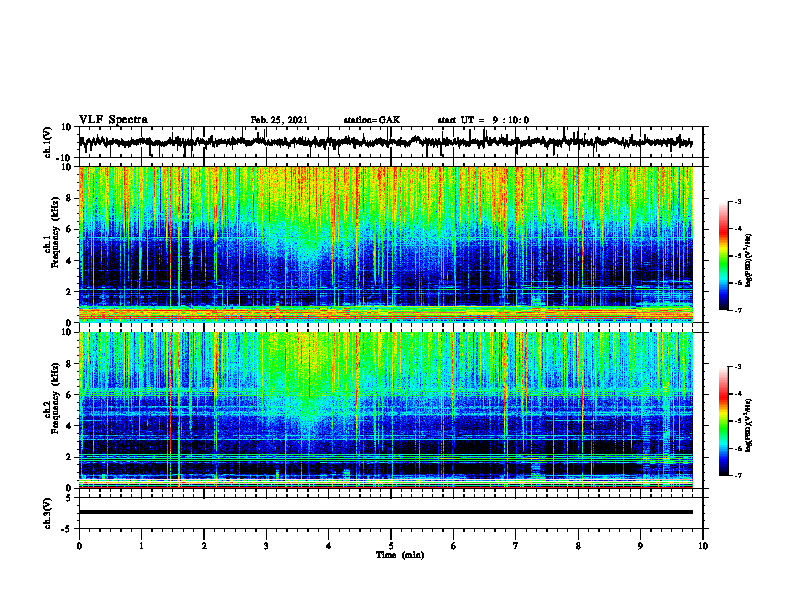The height and width of the screenshot is (612, 792).
Task: Select the "start UT = 9 : 10: 0" text
Action: [x=483, y=120]
